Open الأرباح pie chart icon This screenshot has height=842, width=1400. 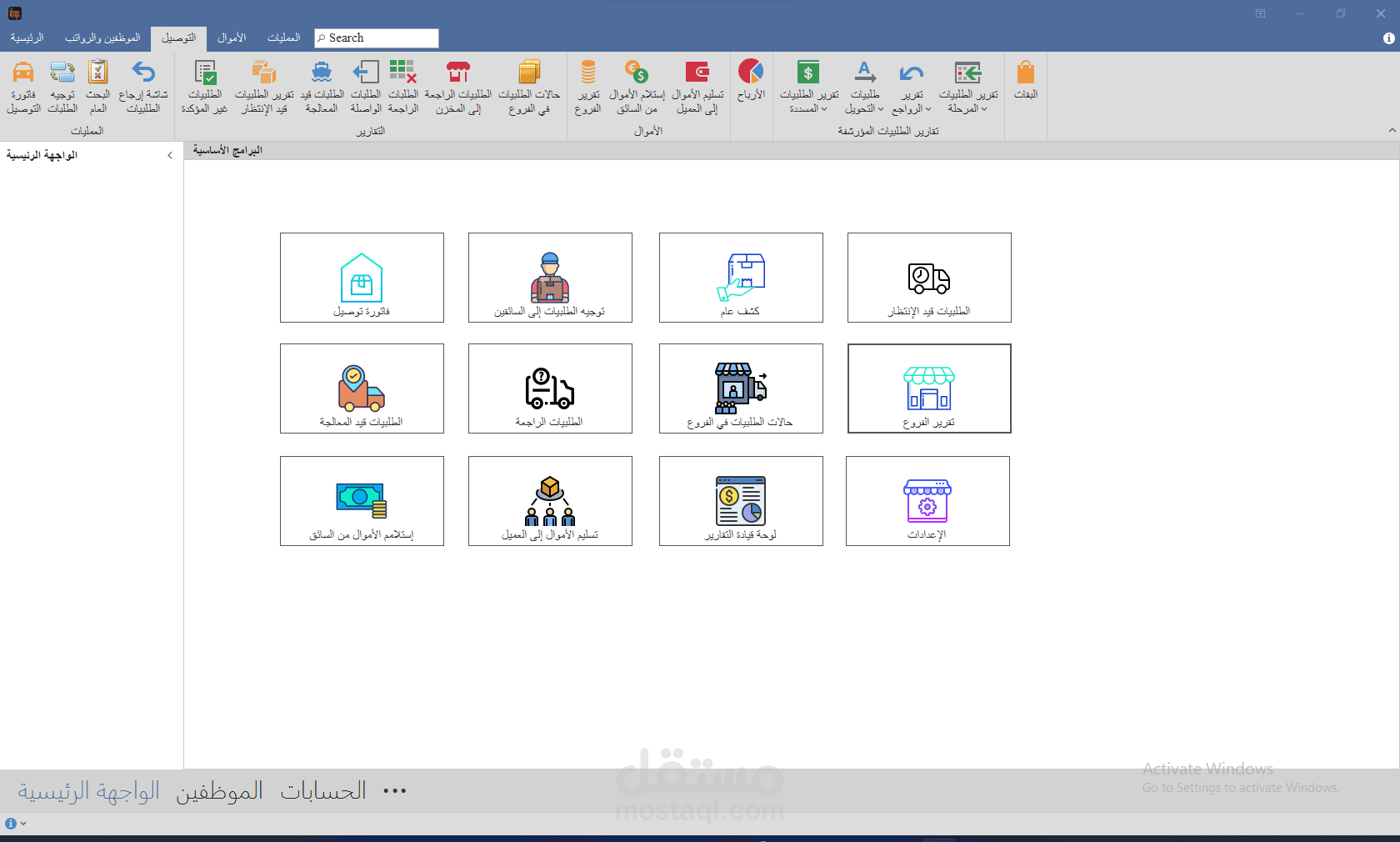751,72
